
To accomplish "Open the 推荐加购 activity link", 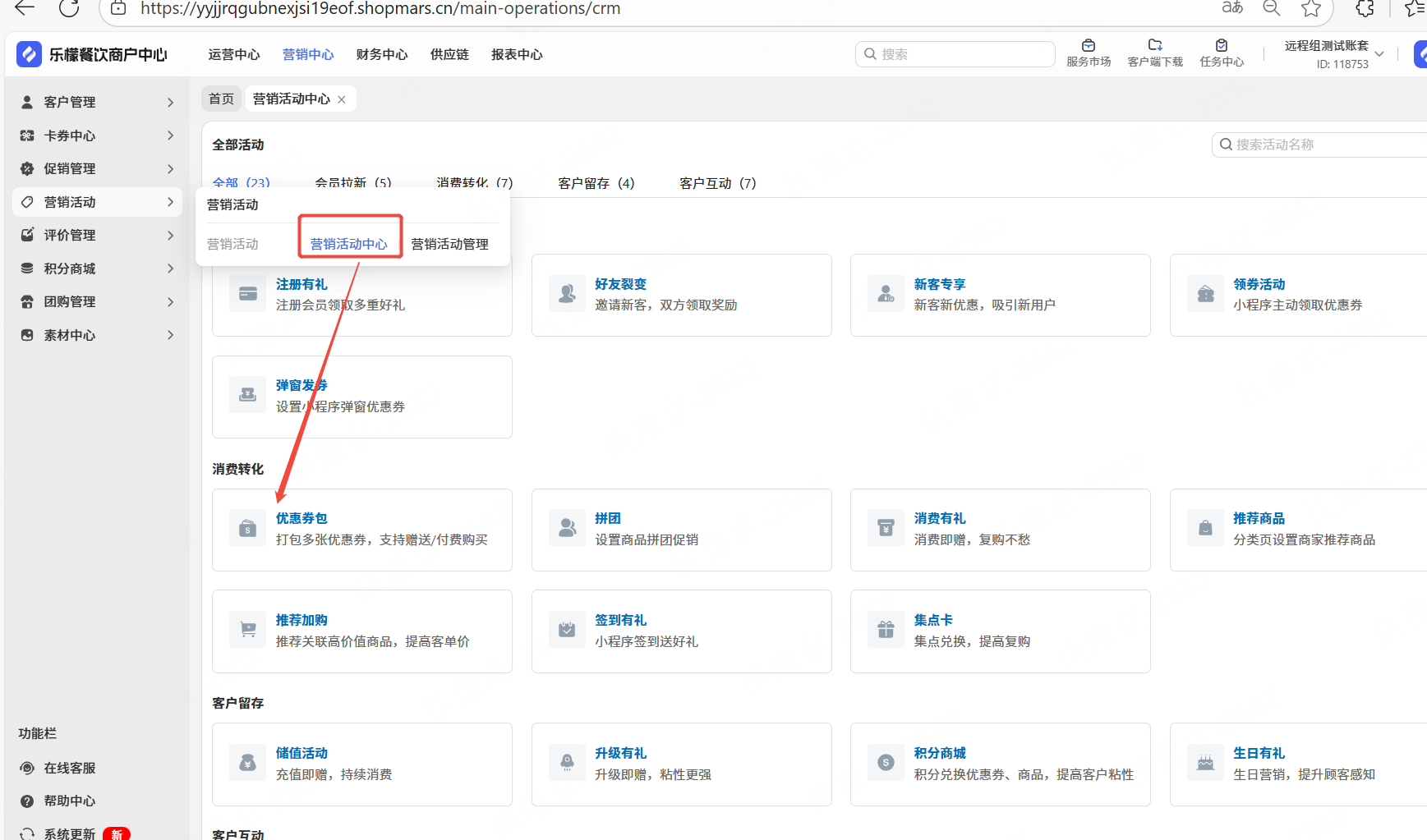I will coord(302,620).
